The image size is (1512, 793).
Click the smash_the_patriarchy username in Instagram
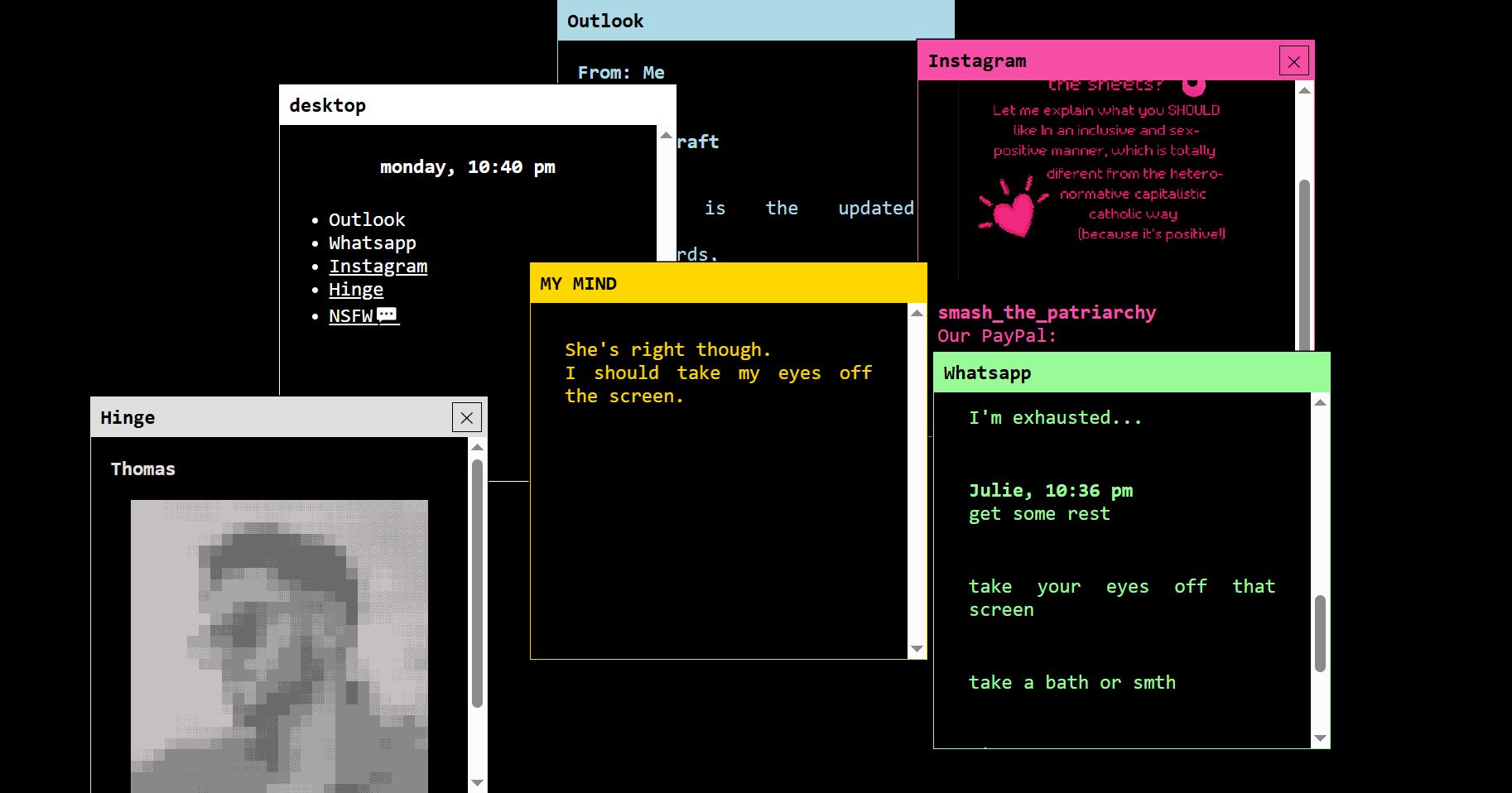coord(1047,313)
